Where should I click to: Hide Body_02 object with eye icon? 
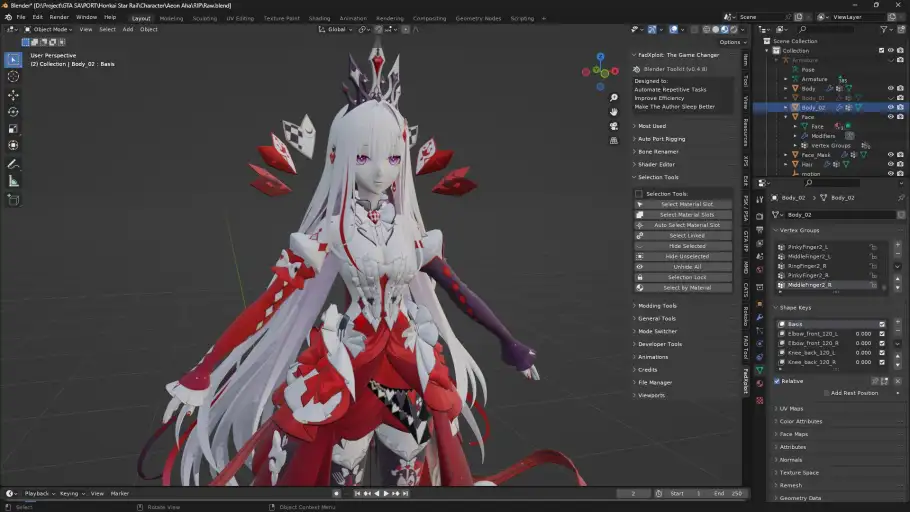(891, 107)
